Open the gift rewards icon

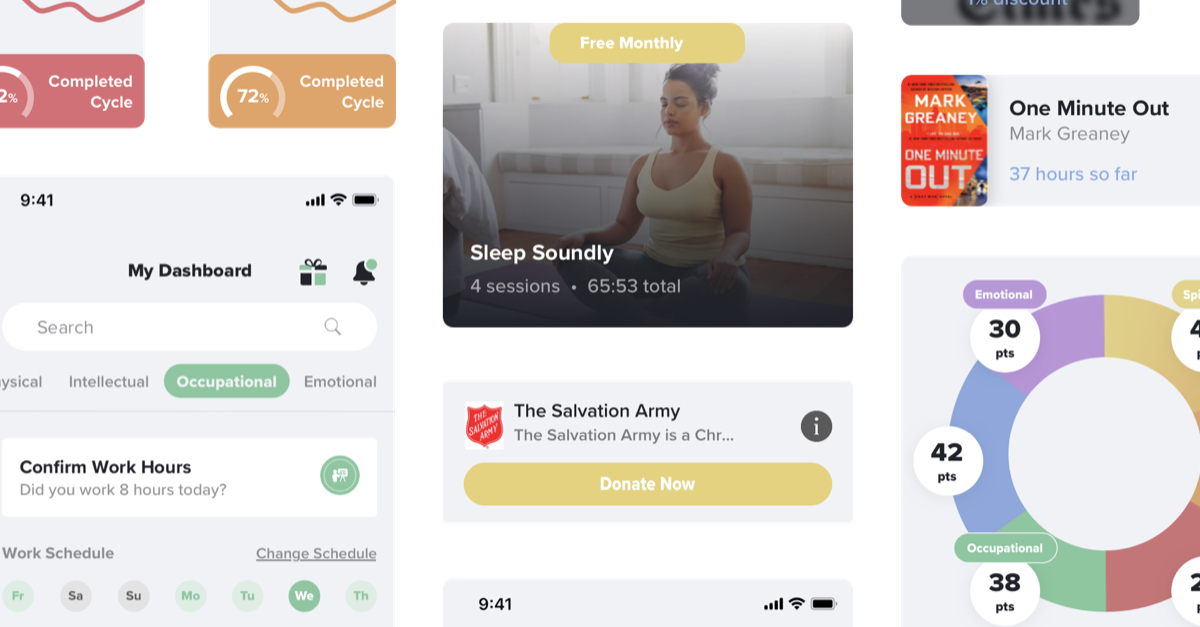coord(313,272)
